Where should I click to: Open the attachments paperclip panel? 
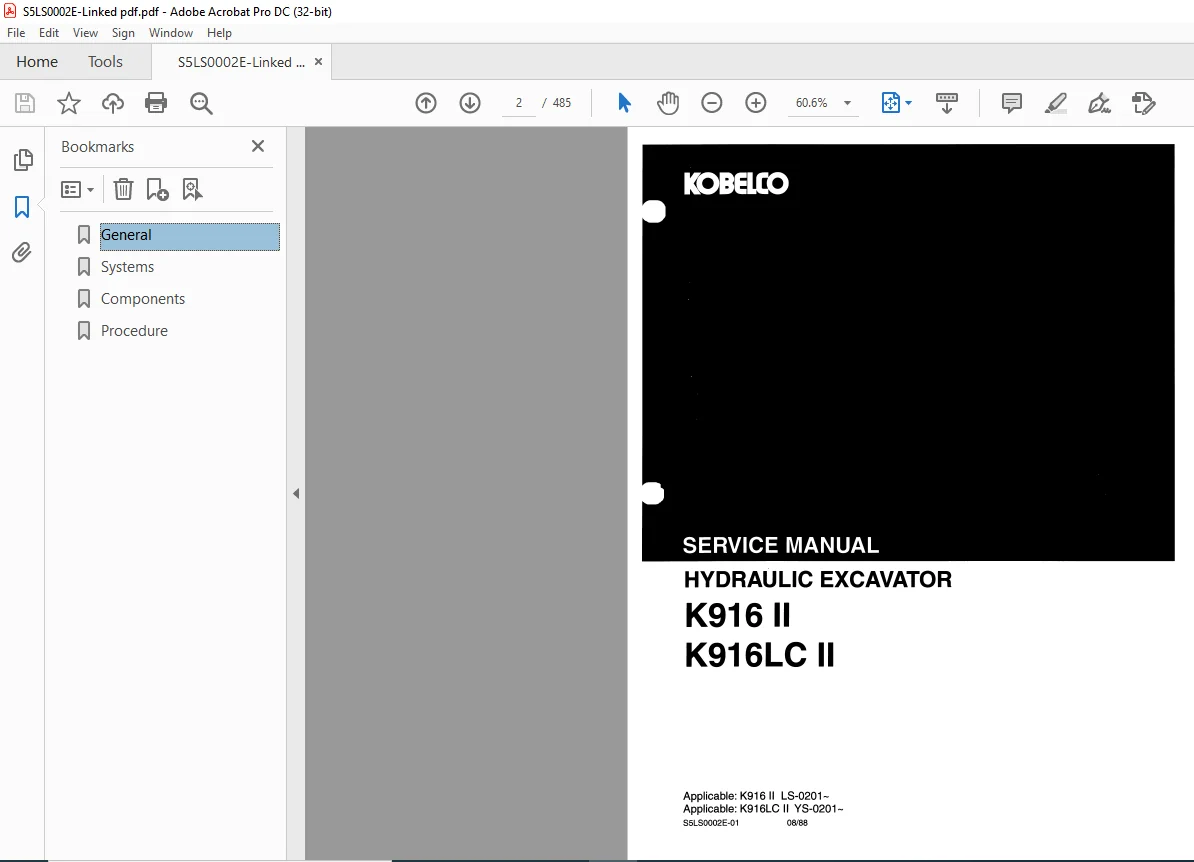pyautogui.click(x=22, y=252)
